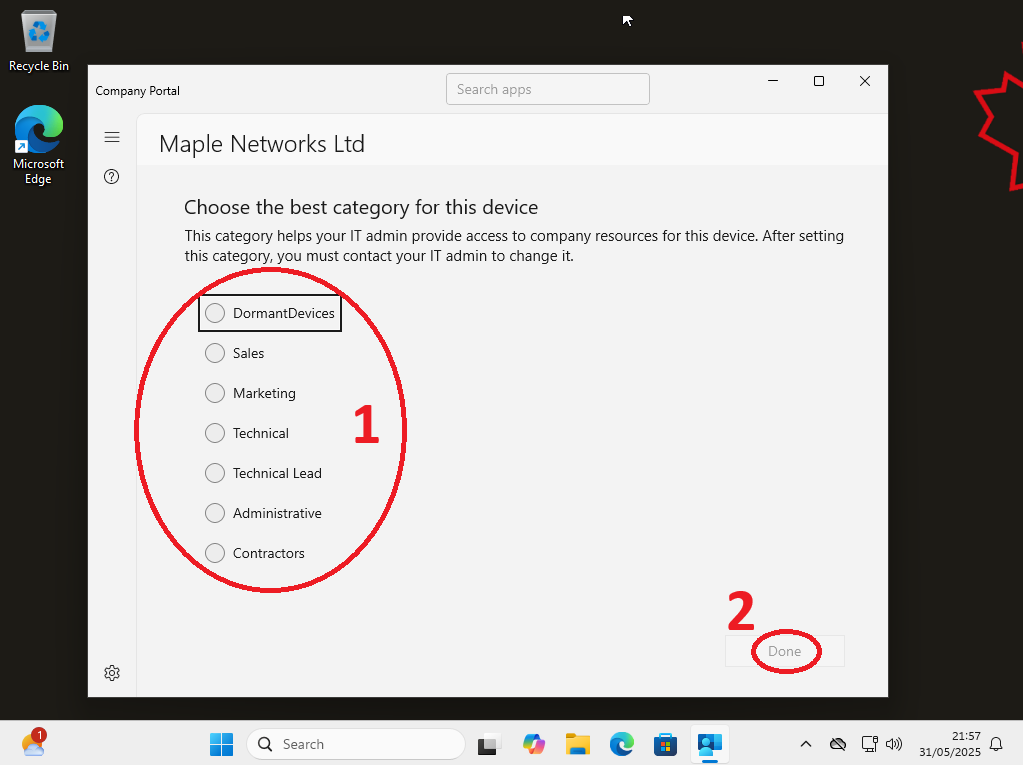Open the Windows Start menu
This screenshot has width=1023, height=765.
pos(221,744)
